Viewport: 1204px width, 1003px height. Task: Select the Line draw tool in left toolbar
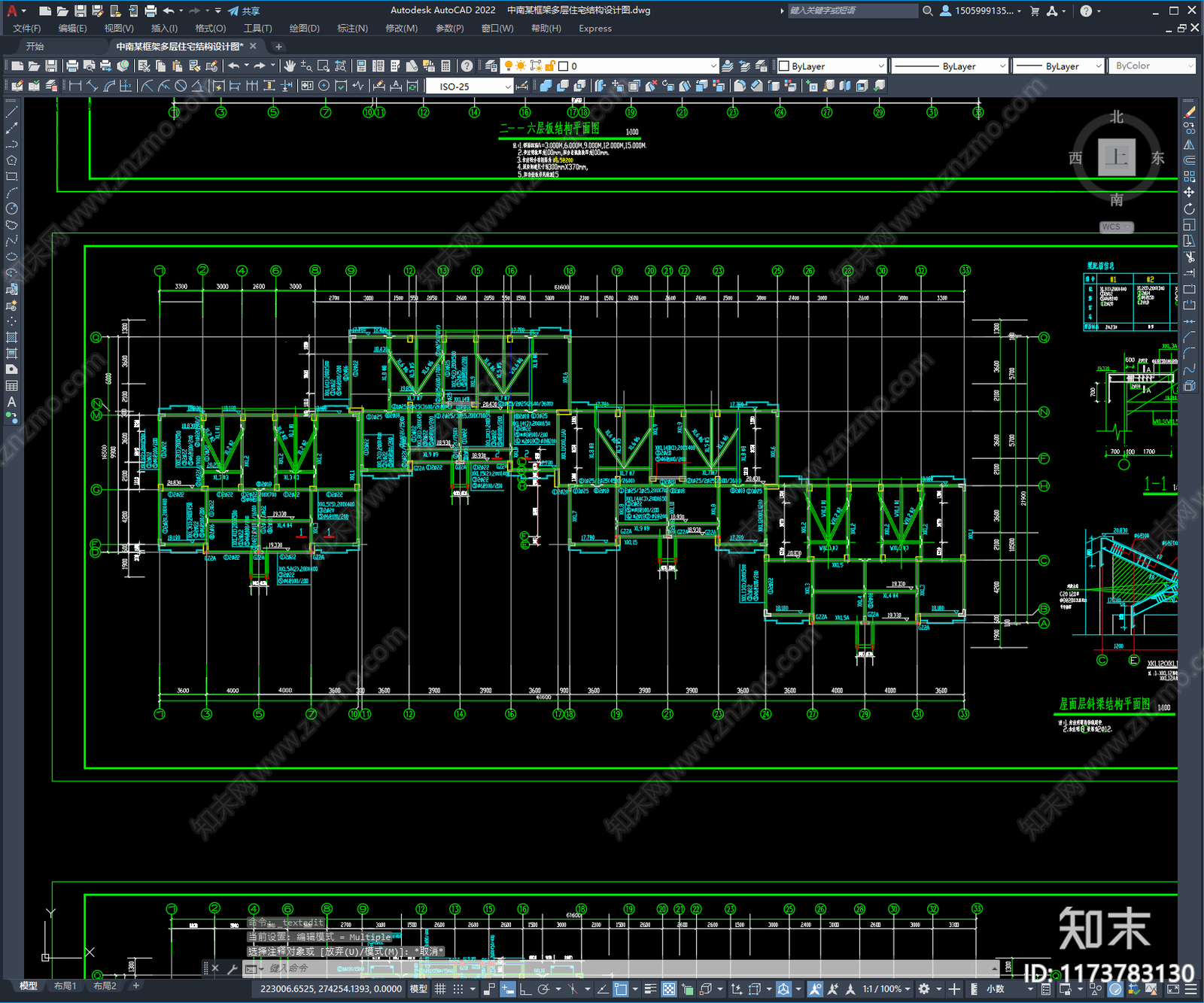click(11, 111)
